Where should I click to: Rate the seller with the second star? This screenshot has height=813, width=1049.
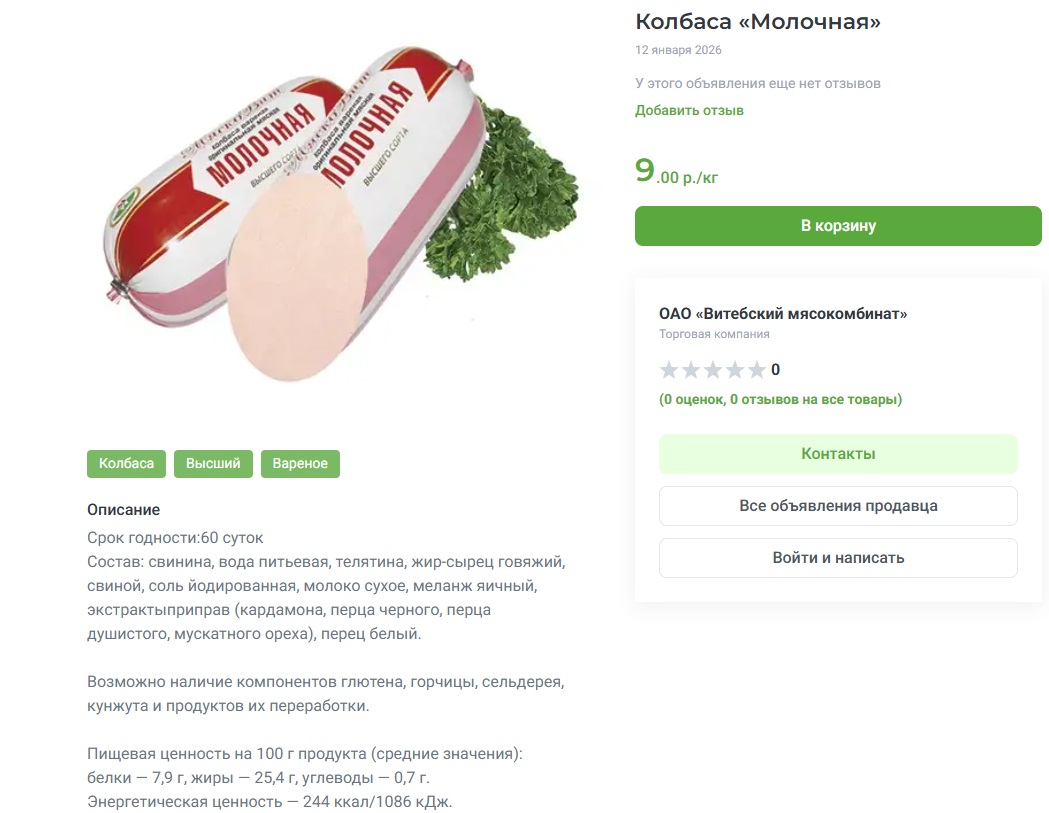click(x=691, y=369)
